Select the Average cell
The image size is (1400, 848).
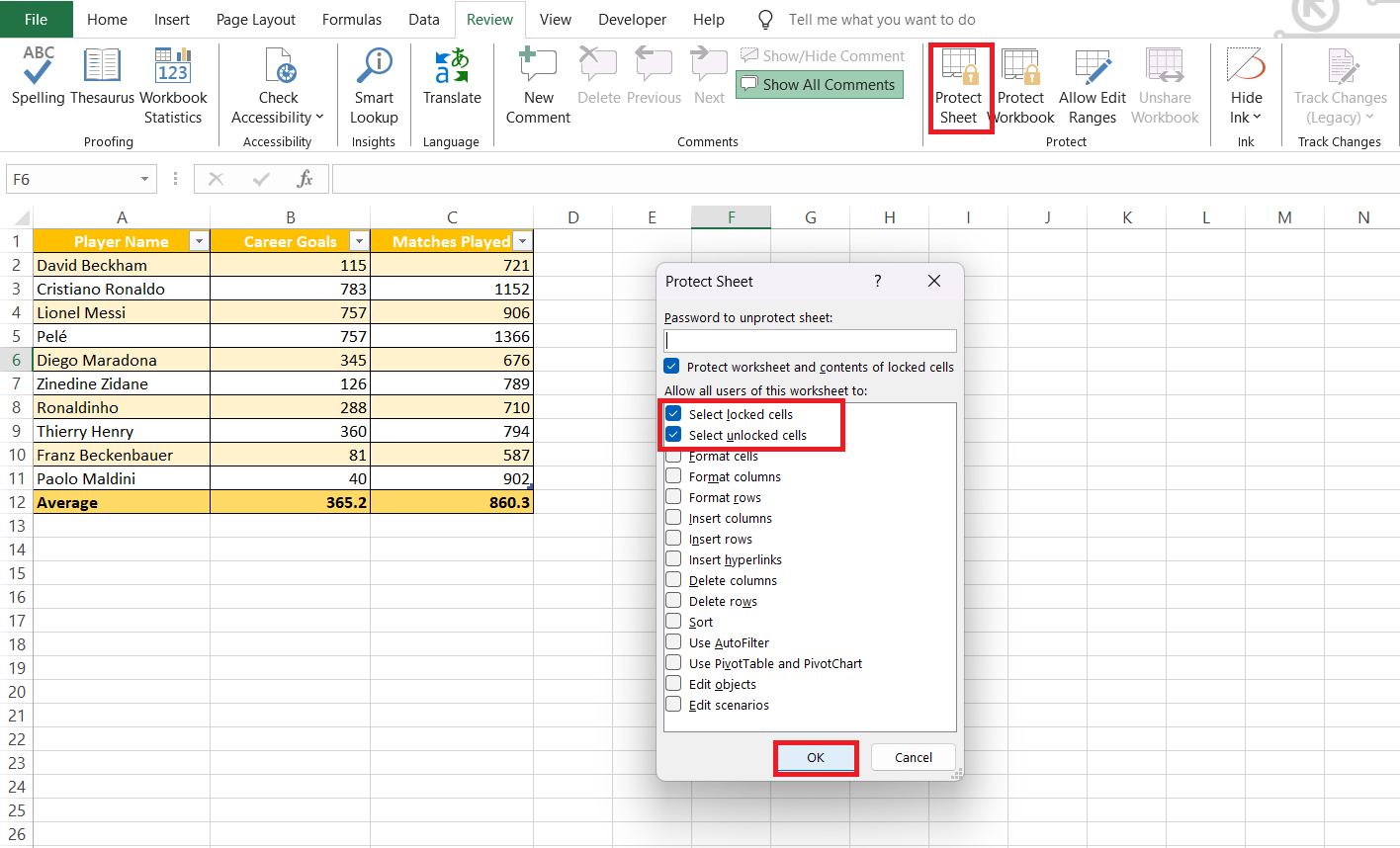coord(122,502)
